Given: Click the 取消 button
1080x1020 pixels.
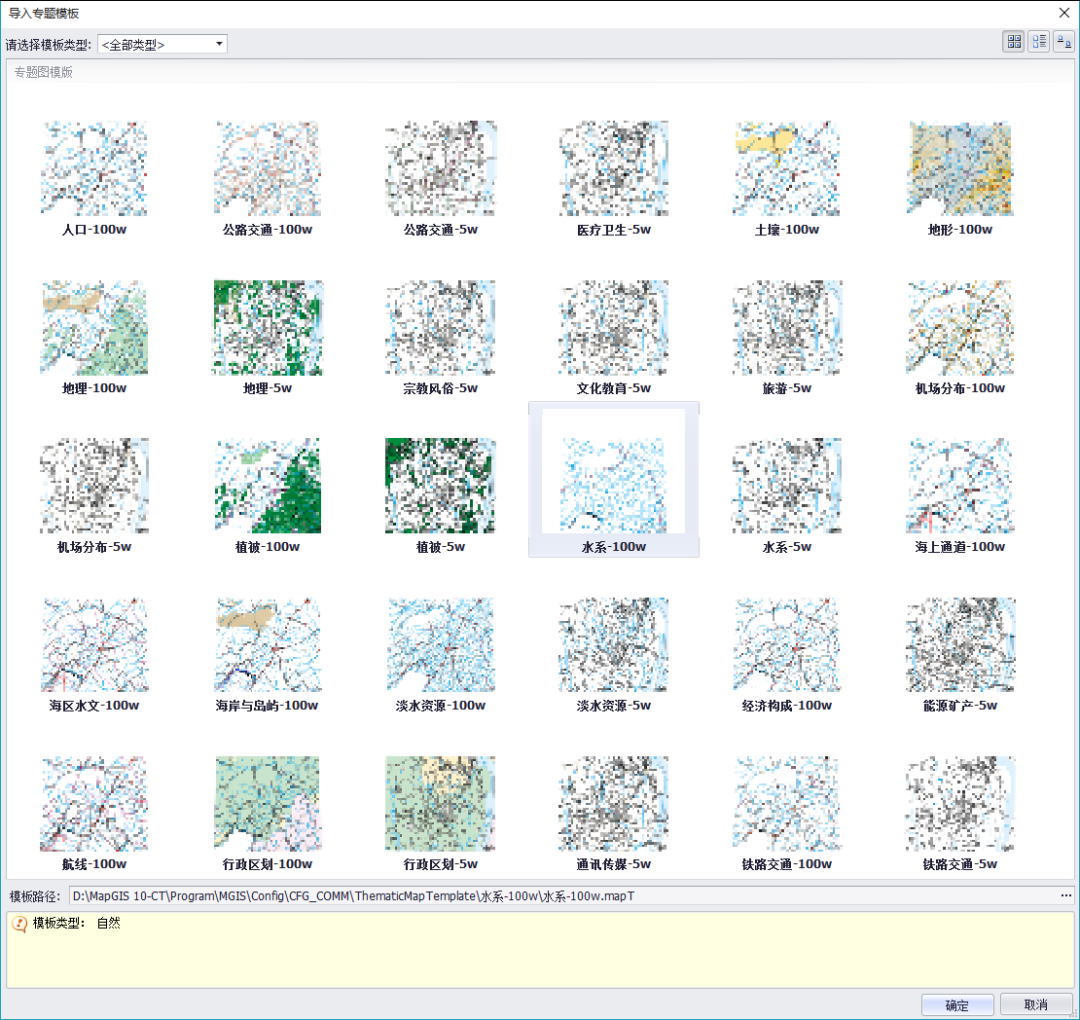Looking at the screenshot, I should [x=1036, y=1004].
